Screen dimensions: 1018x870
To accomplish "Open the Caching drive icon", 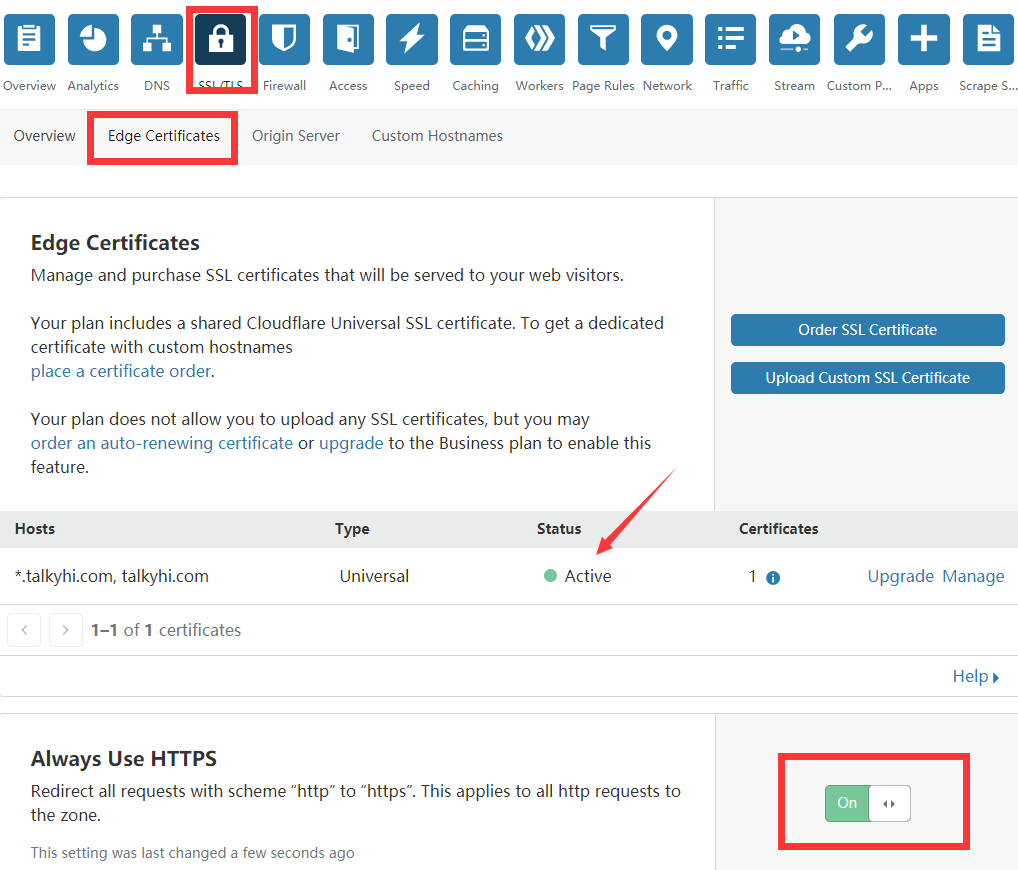I will tap(475, 39).
